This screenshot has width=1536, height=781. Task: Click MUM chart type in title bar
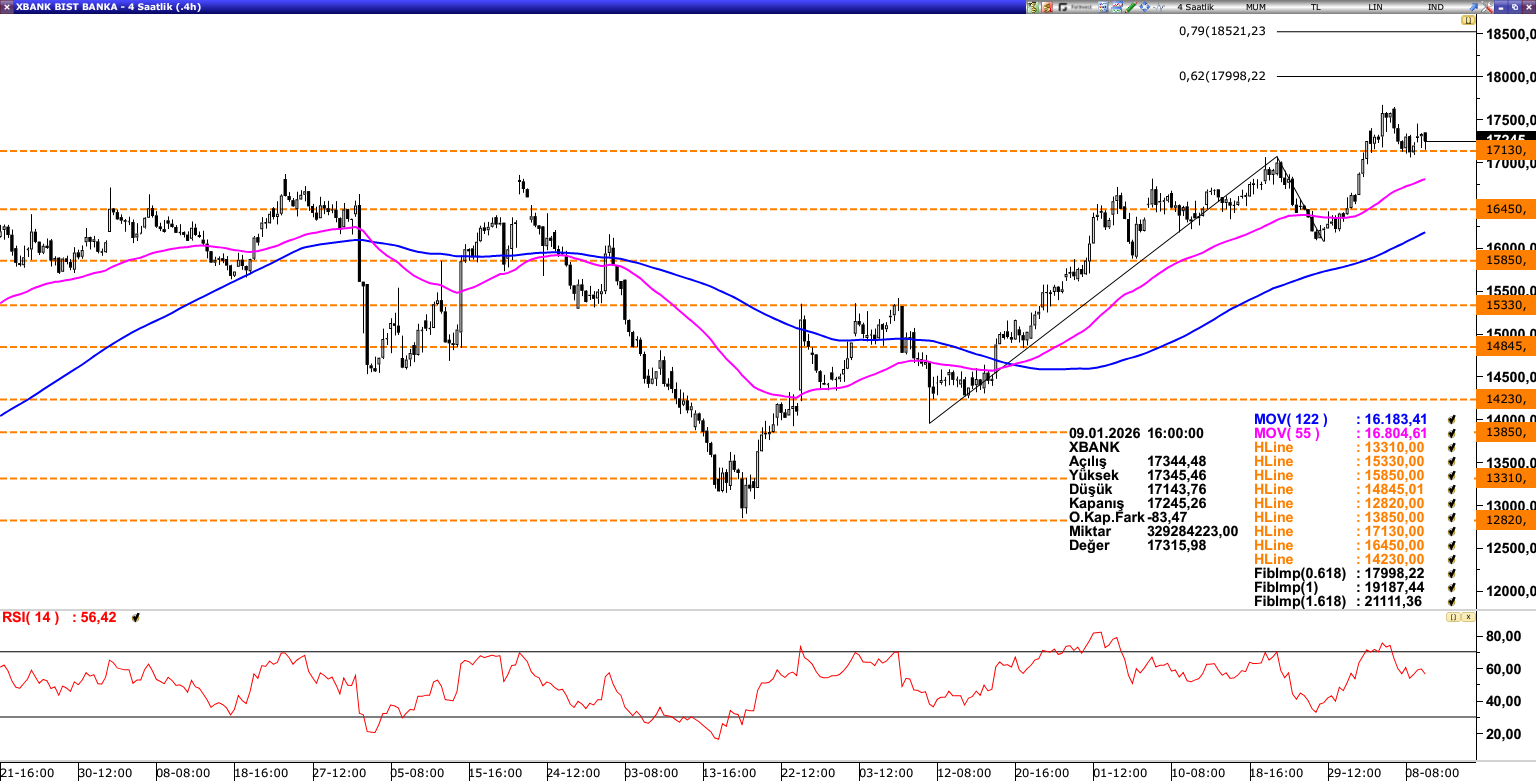(1257, 7)
